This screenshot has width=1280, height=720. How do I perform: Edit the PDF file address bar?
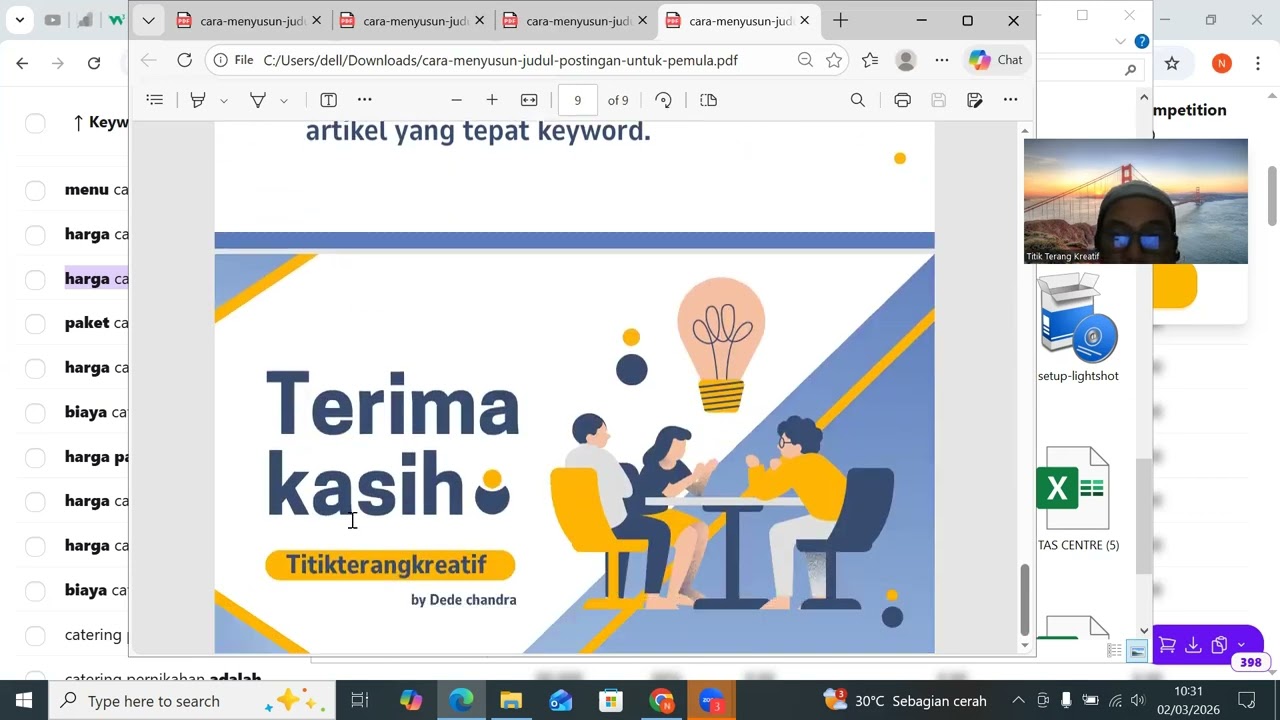[500, 60]
